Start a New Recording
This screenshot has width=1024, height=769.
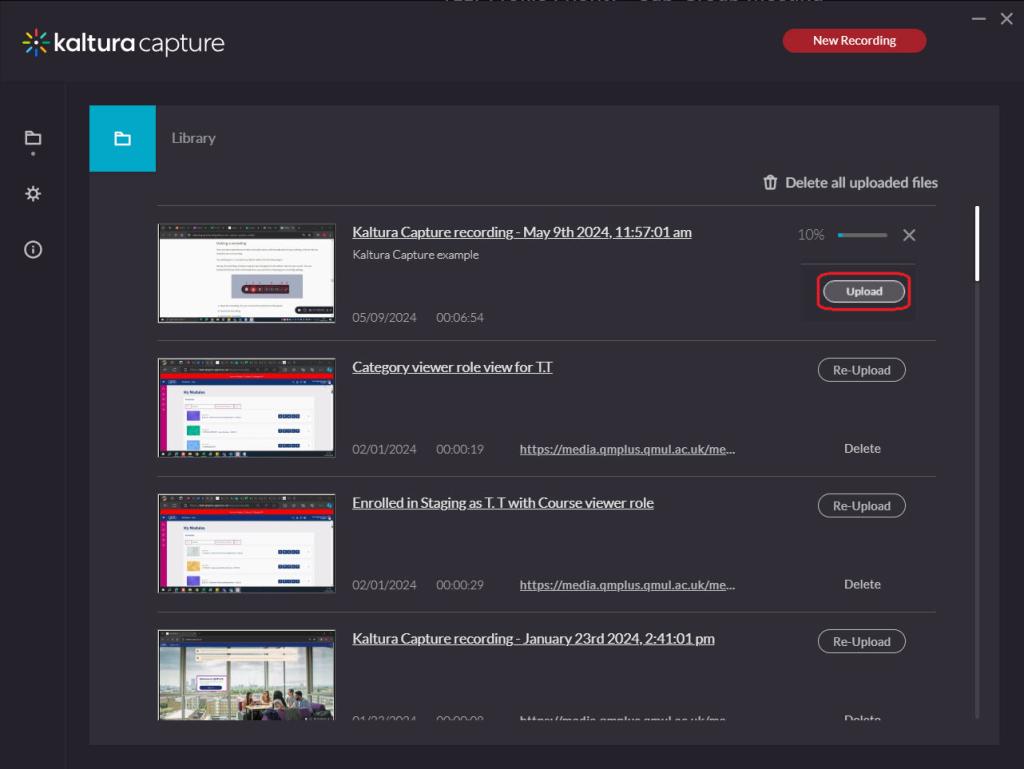pos(854,40)
